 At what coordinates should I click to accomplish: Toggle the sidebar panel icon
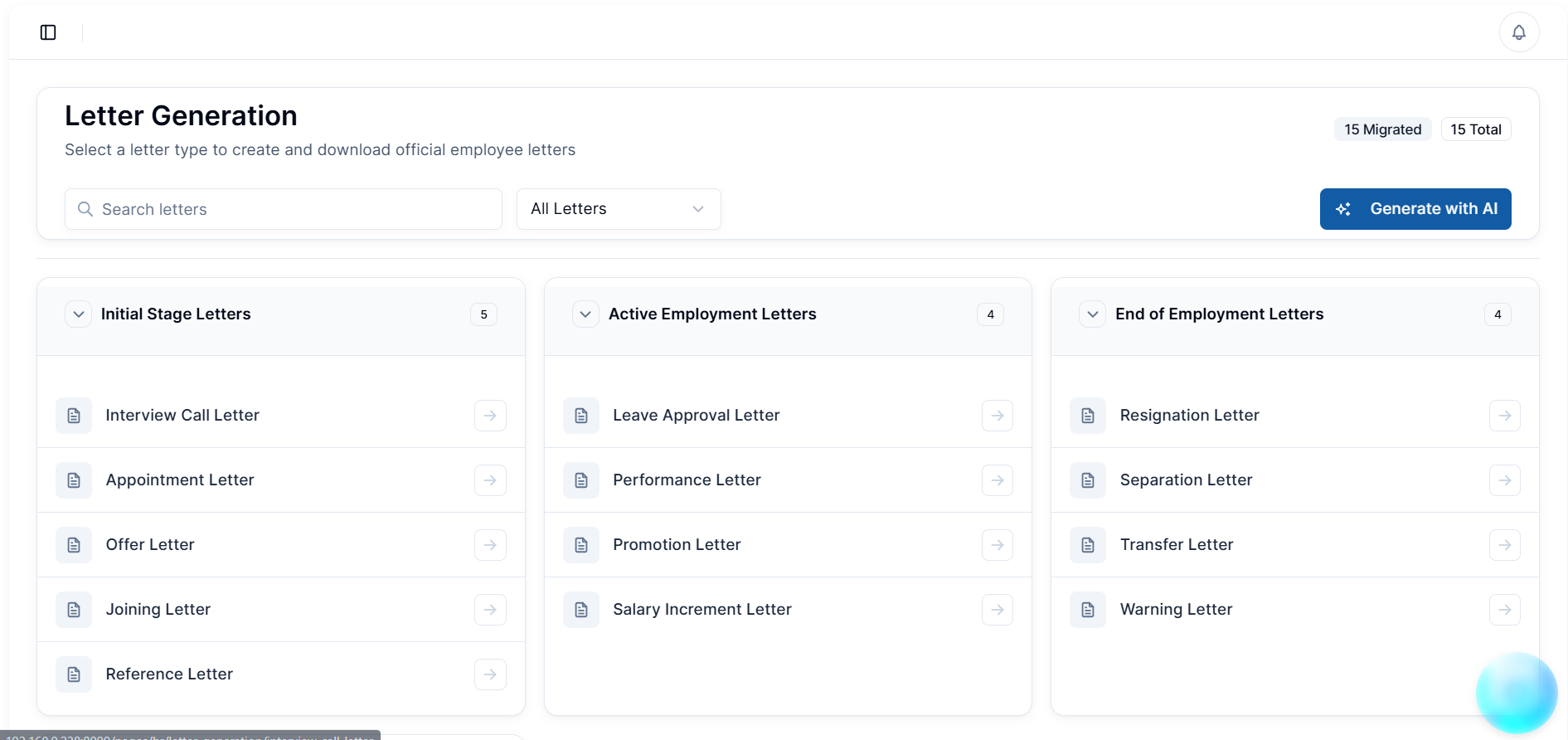48,32
